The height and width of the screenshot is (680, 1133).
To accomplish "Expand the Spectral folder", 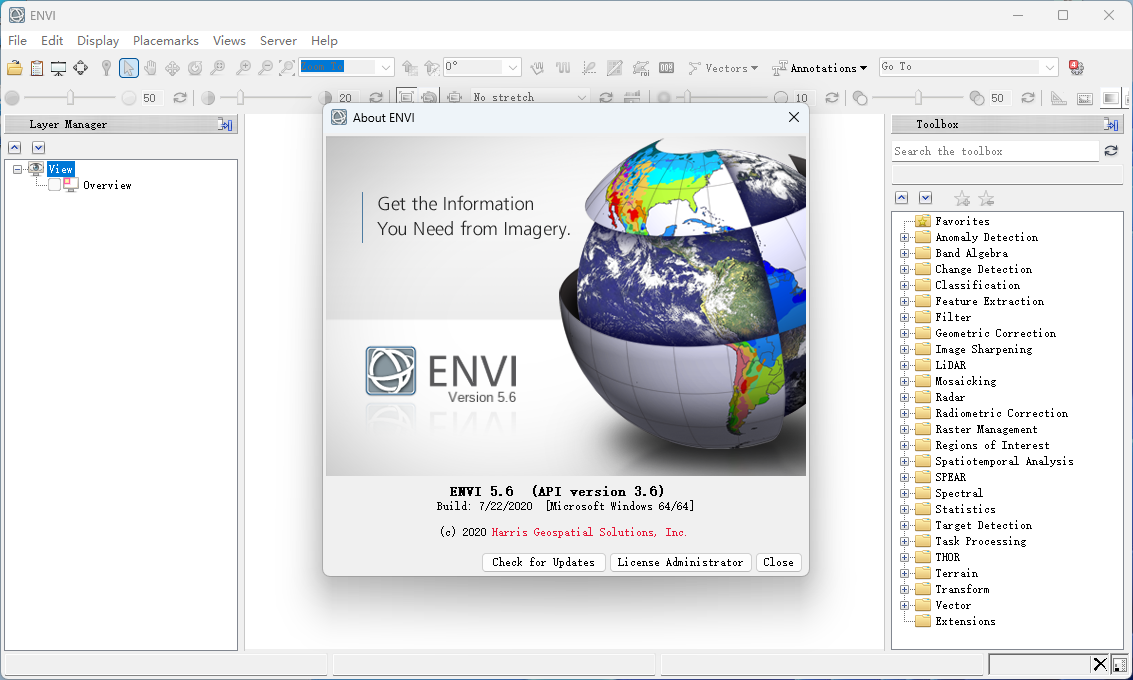I will (904, 494).
